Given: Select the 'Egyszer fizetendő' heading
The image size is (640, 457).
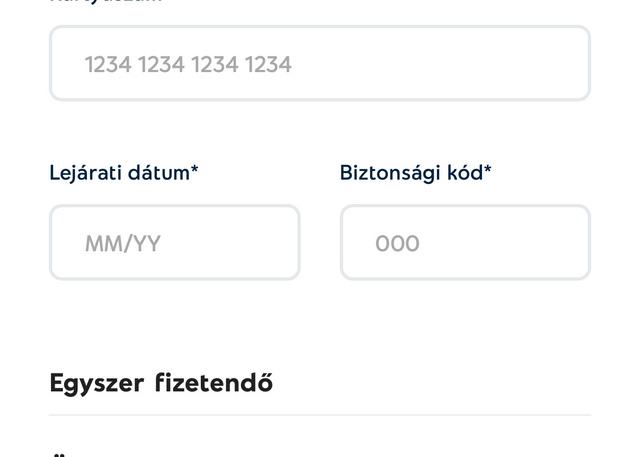Looking at the screenshot, I should pos(161,383).
